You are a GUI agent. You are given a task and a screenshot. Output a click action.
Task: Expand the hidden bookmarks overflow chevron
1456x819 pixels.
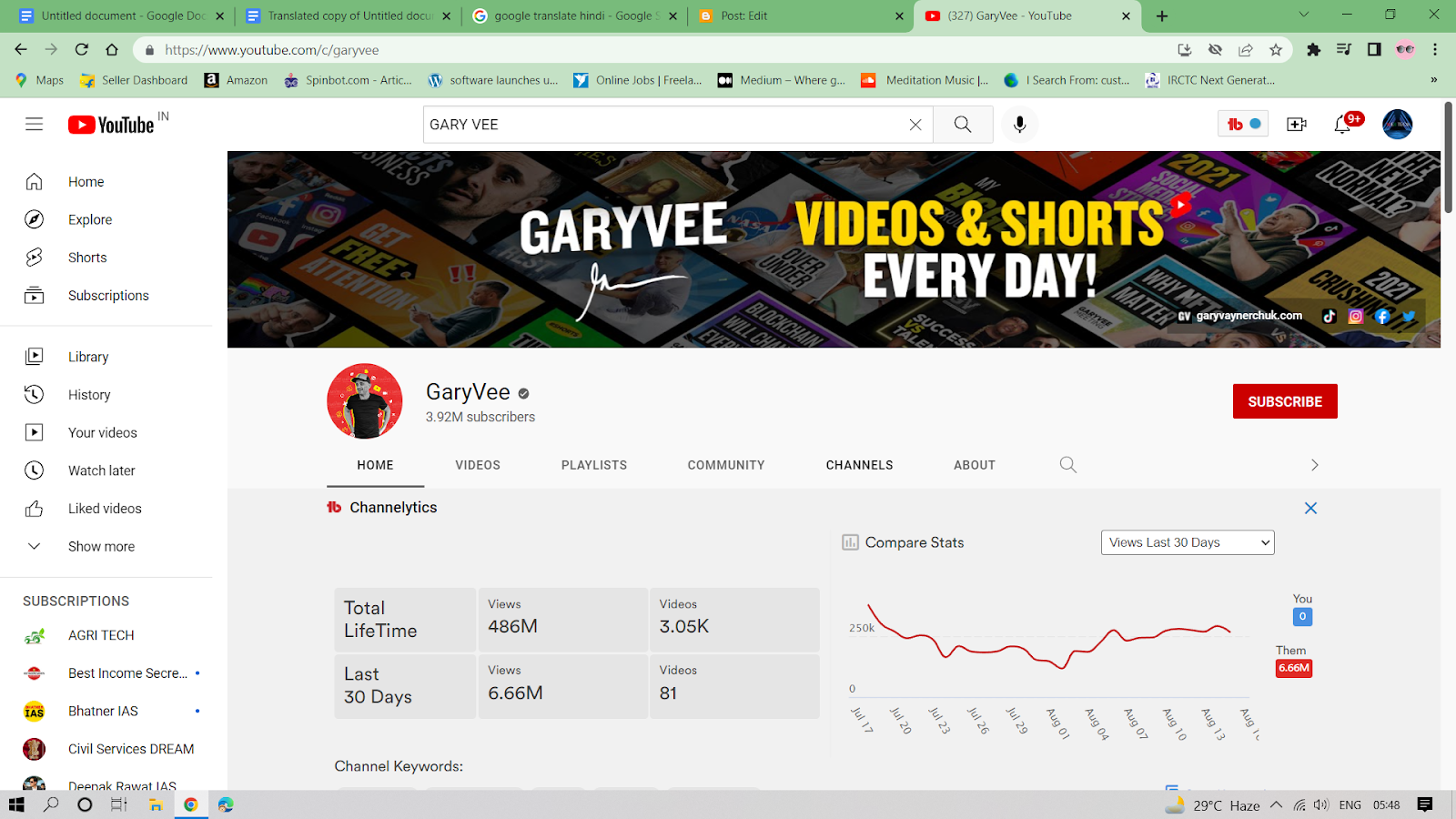tap(1433, 80)
